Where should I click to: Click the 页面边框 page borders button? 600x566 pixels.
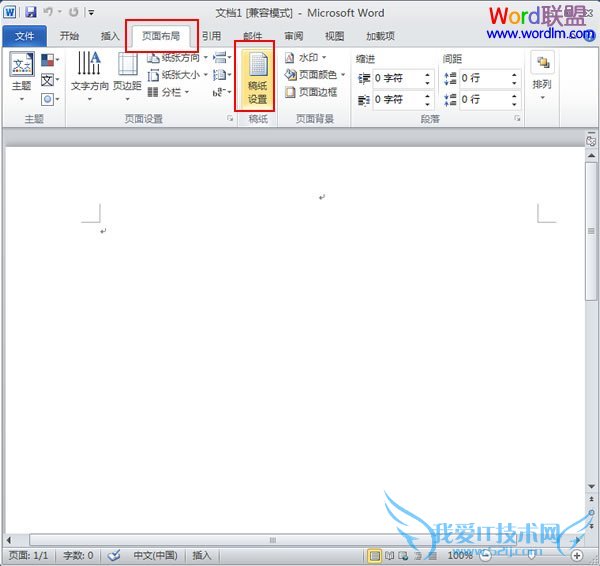click(311, 92)
